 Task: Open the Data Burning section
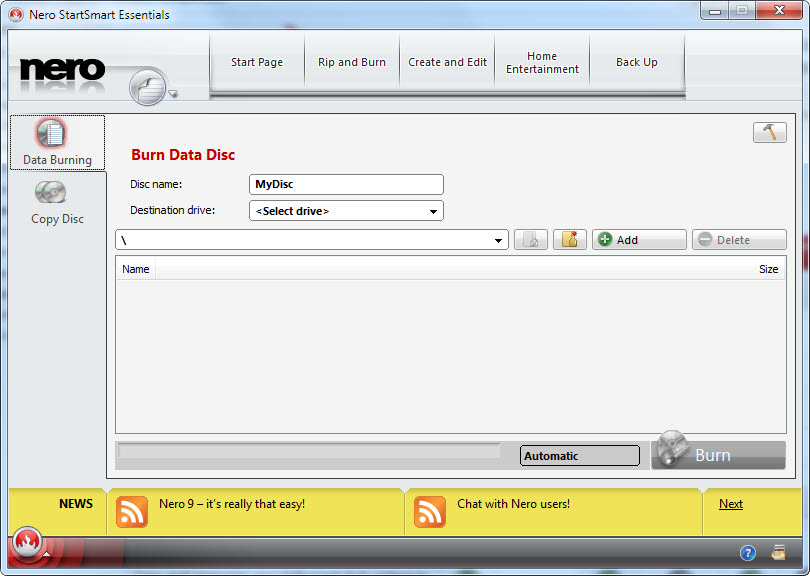pyautogui.click(x=57, y=142)
